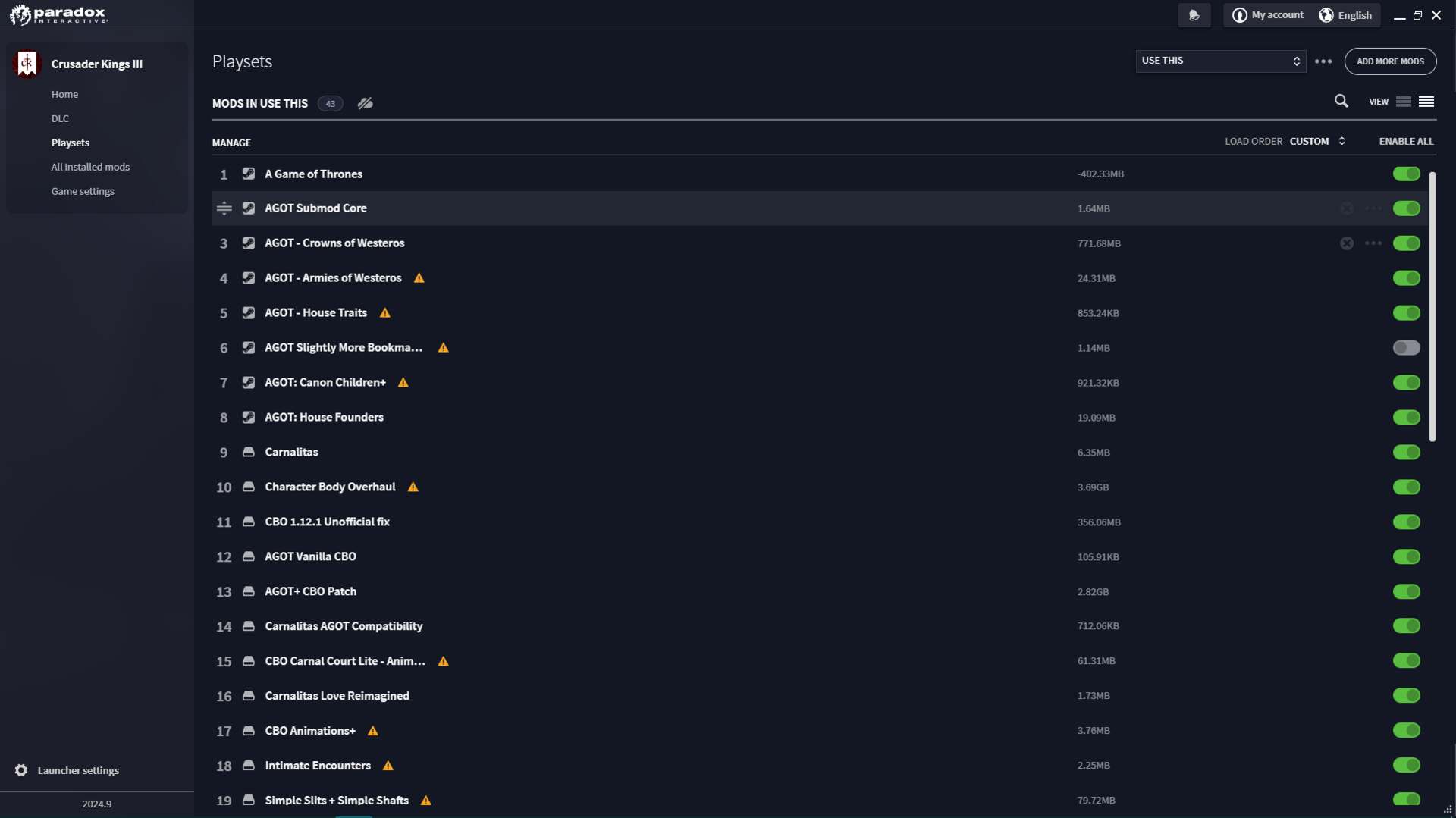Click warning on AGOT Slightly More Bookmarks

point(444,348)
